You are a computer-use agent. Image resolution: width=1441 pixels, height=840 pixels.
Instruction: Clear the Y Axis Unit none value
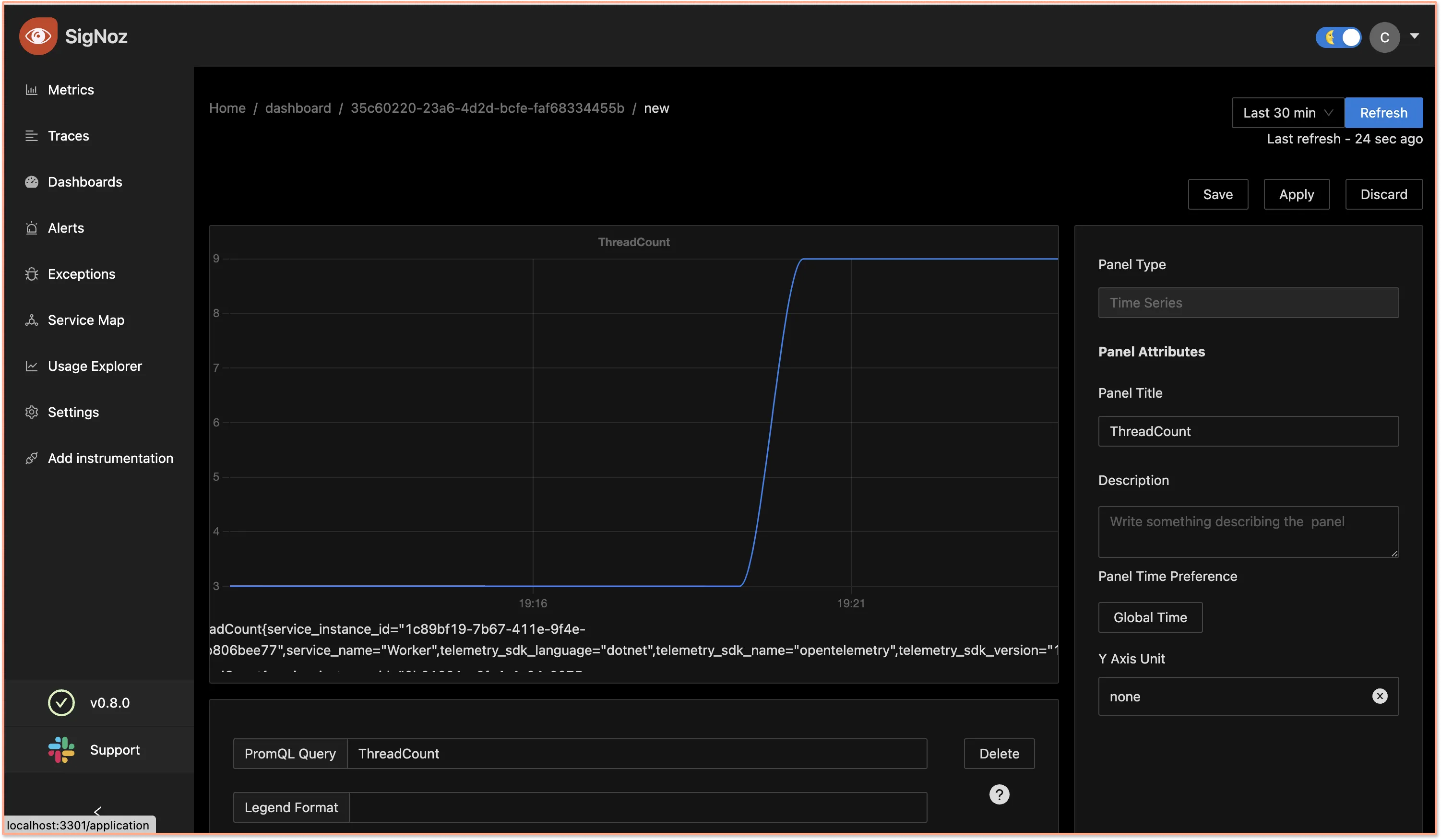pyautogui.click(x=1379, y=696)
